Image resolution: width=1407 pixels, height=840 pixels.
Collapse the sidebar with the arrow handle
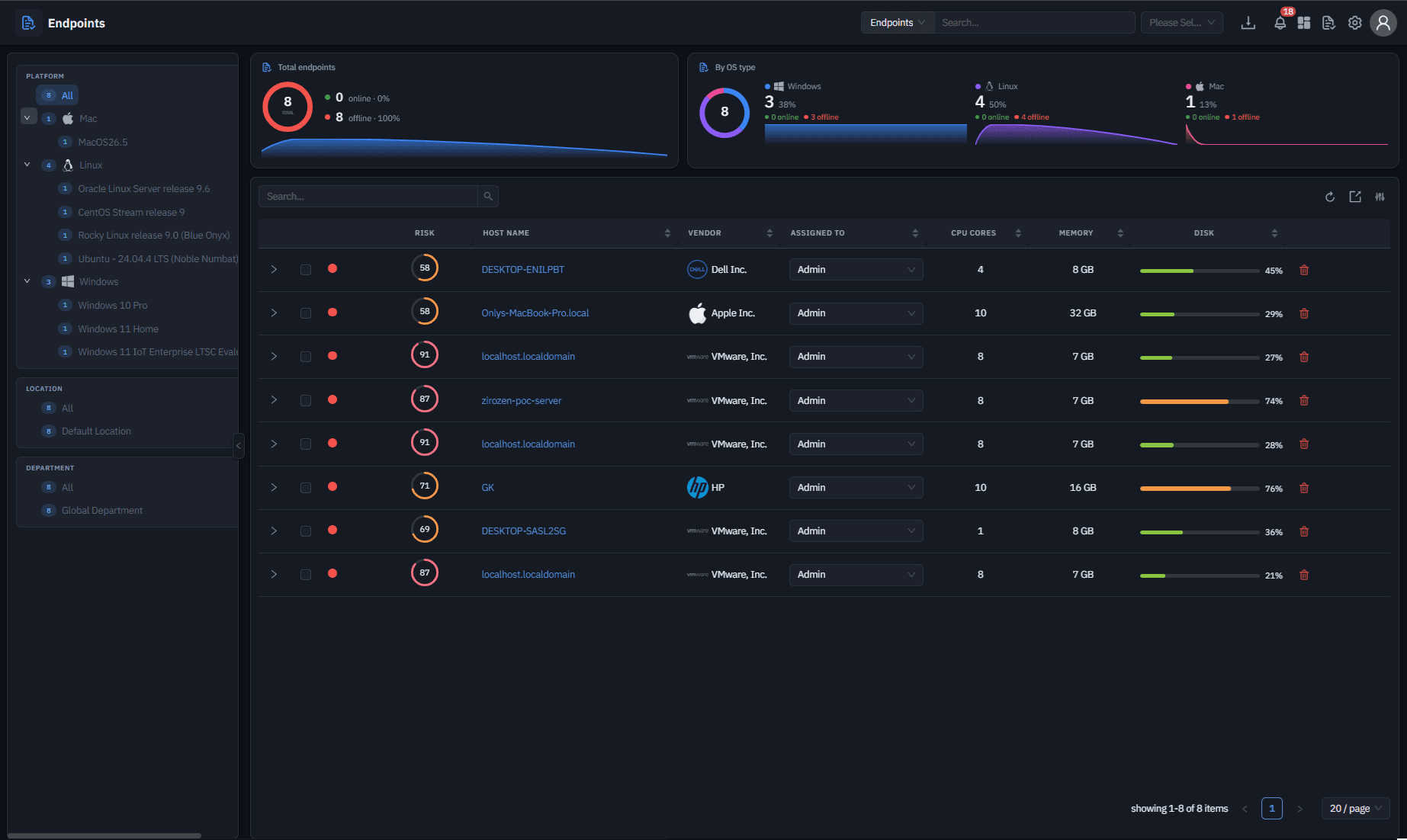[239, 445]
